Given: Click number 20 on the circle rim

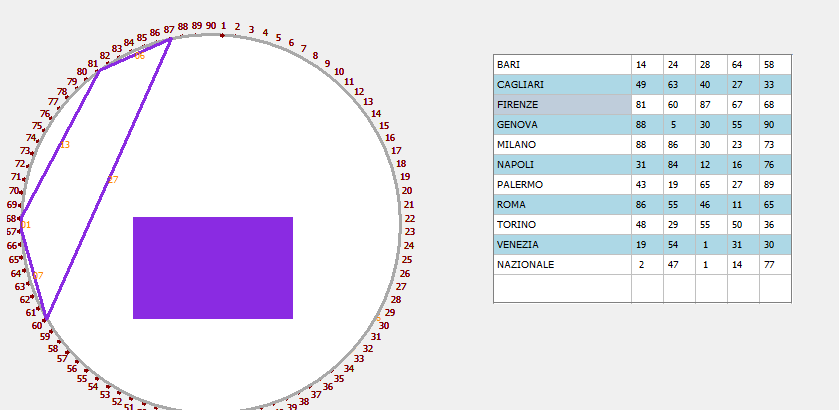Looking at the screenshot, I should pyautogui.click(x=407, y=191).
